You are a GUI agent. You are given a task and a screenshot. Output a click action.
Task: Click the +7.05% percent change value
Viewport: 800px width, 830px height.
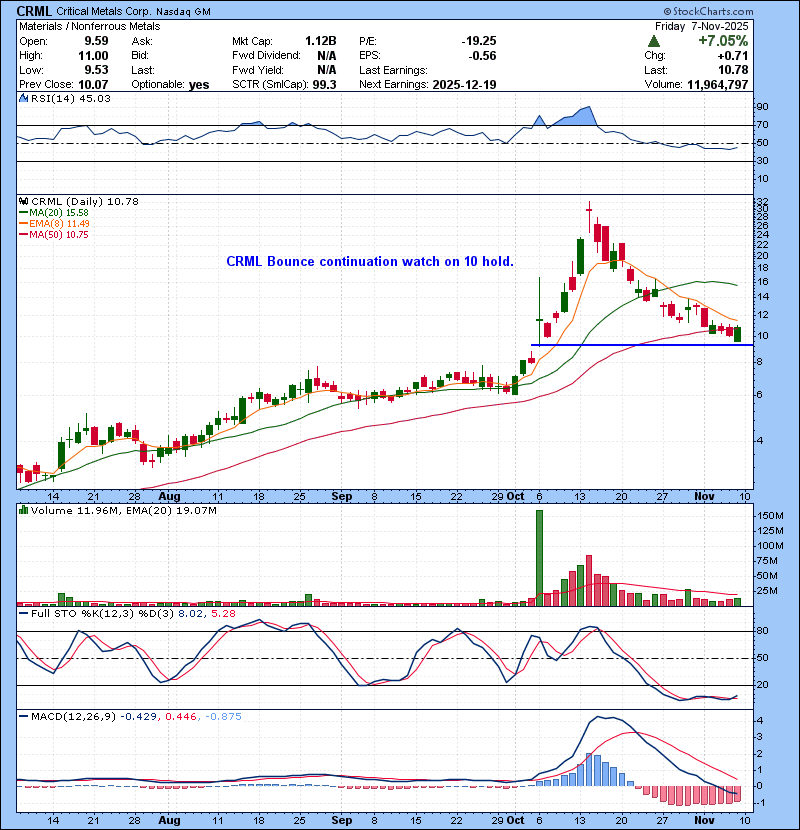[723, 41]
